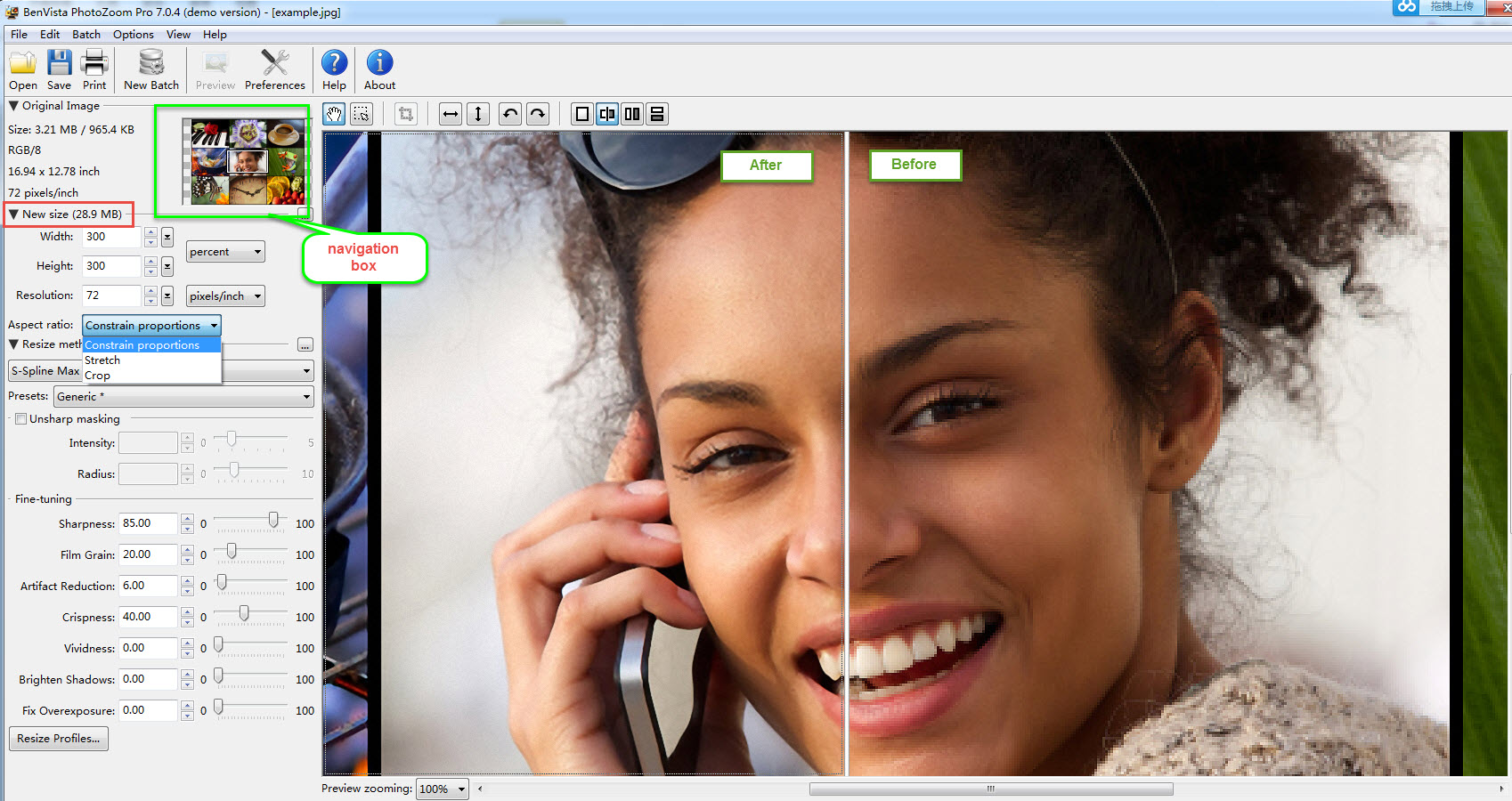Select the rectangular selection tool
Viewport: 1512px width, 801px height.
[x=362, y=114]
